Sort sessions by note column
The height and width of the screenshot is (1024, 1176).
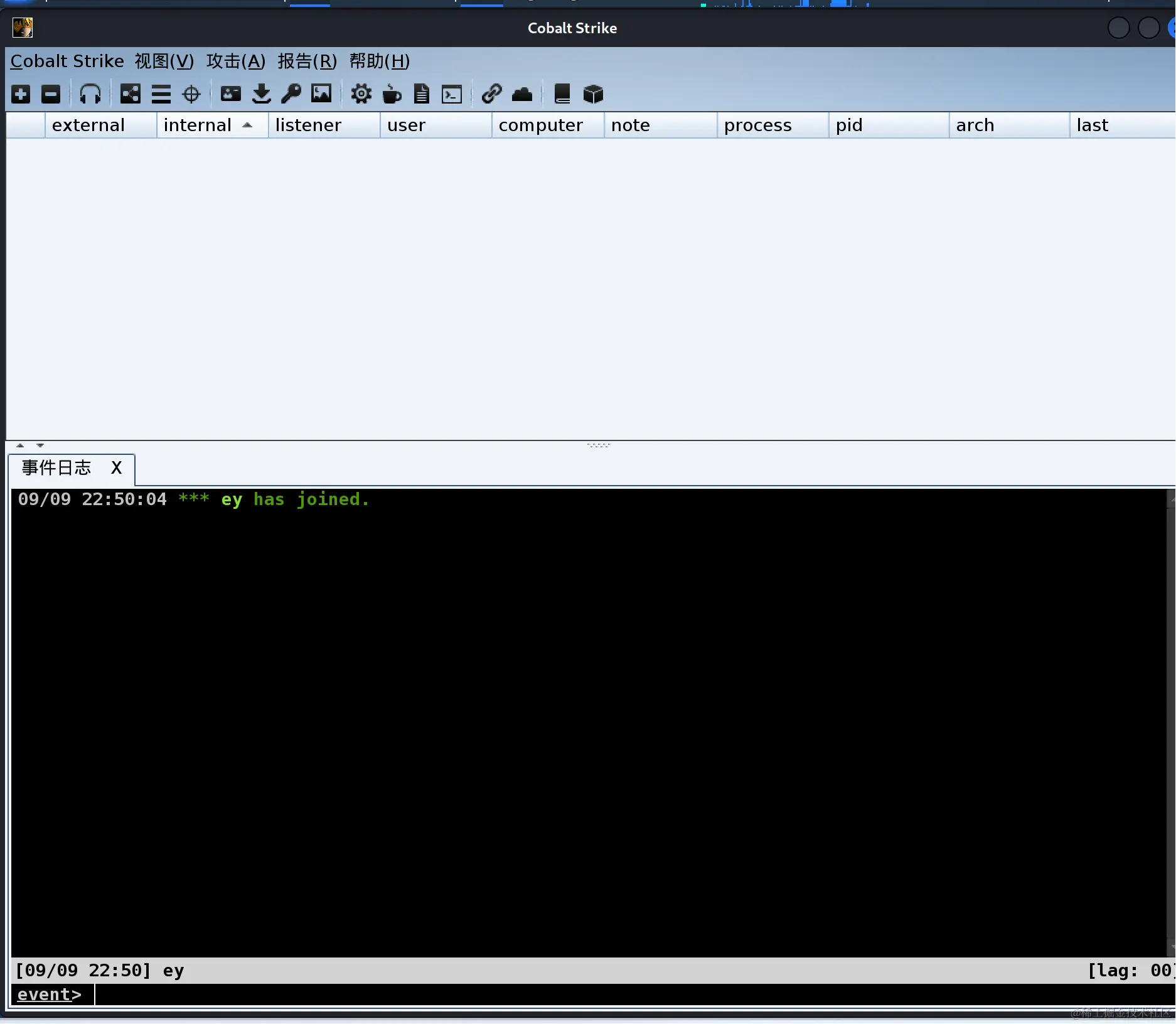pos(660,125)
